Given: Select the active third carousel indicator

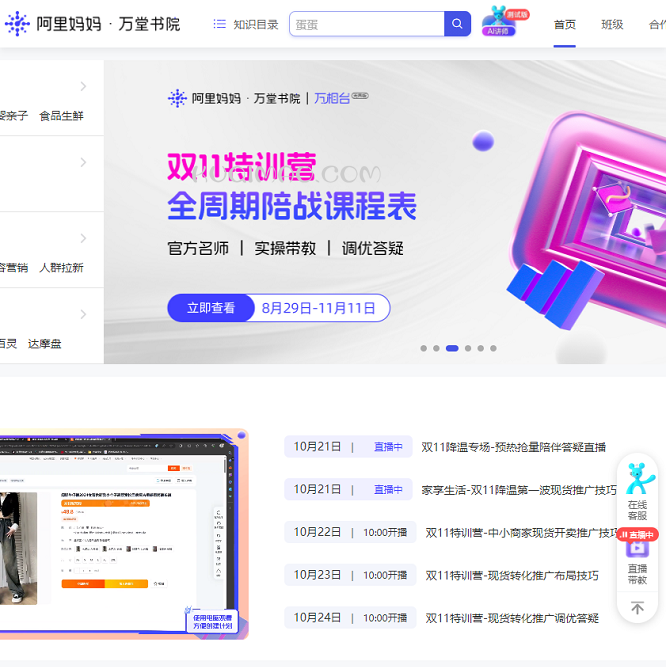Looking at the screenshot, I should tap(452, 348).
